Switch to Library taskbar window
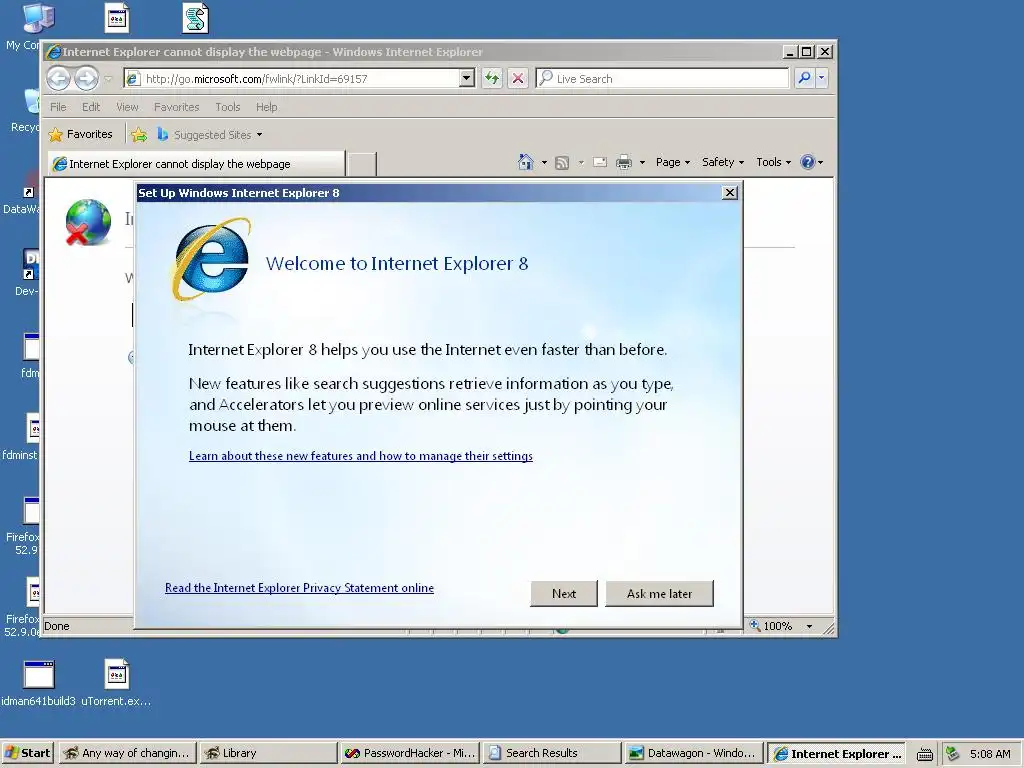 tap(268, 753)
